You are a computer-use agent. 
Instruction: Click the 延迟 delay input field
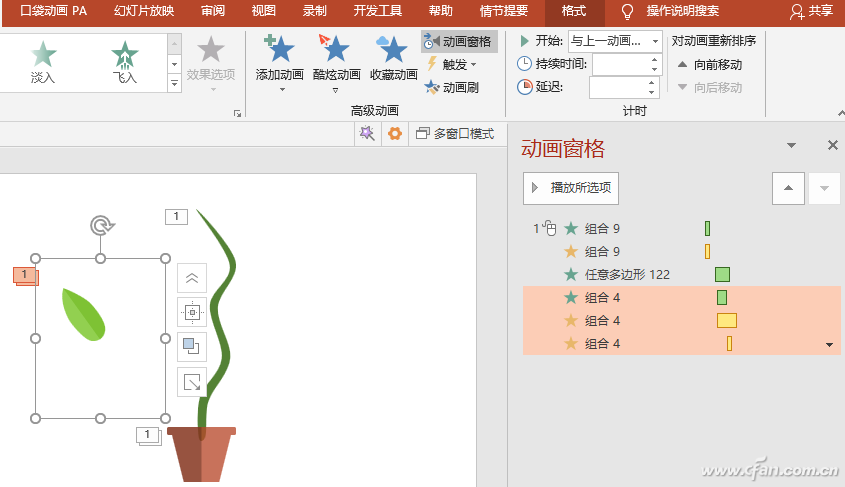(x=617, y=87)
